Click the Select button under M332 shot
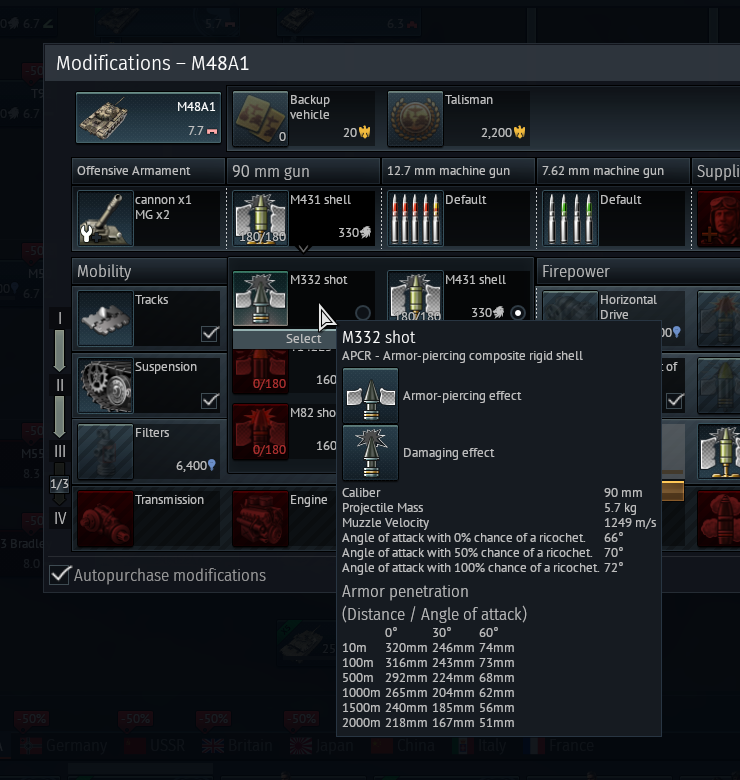740x780 pixels. tap(284, 339)
